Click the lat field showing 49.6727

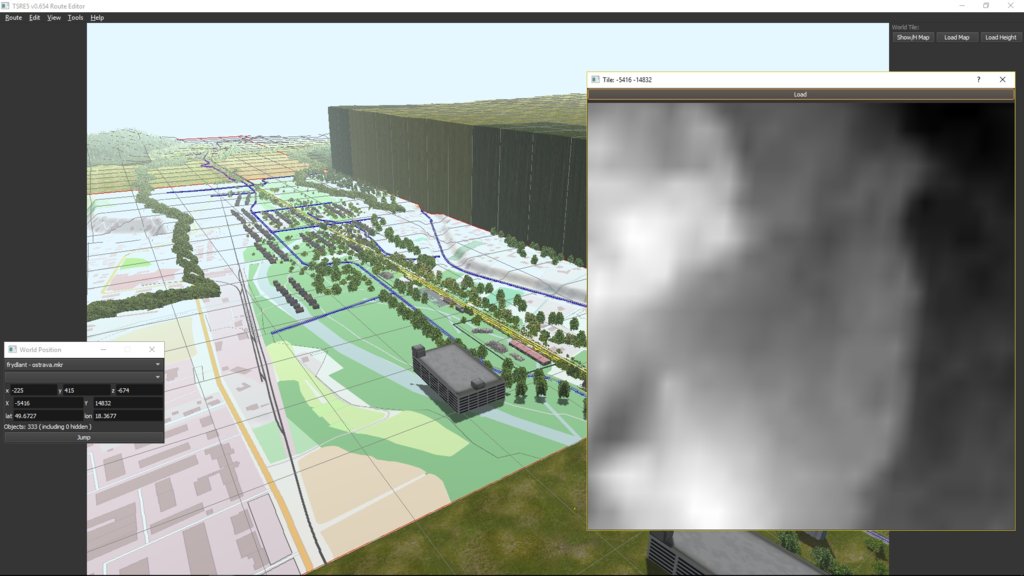(47, 415)
